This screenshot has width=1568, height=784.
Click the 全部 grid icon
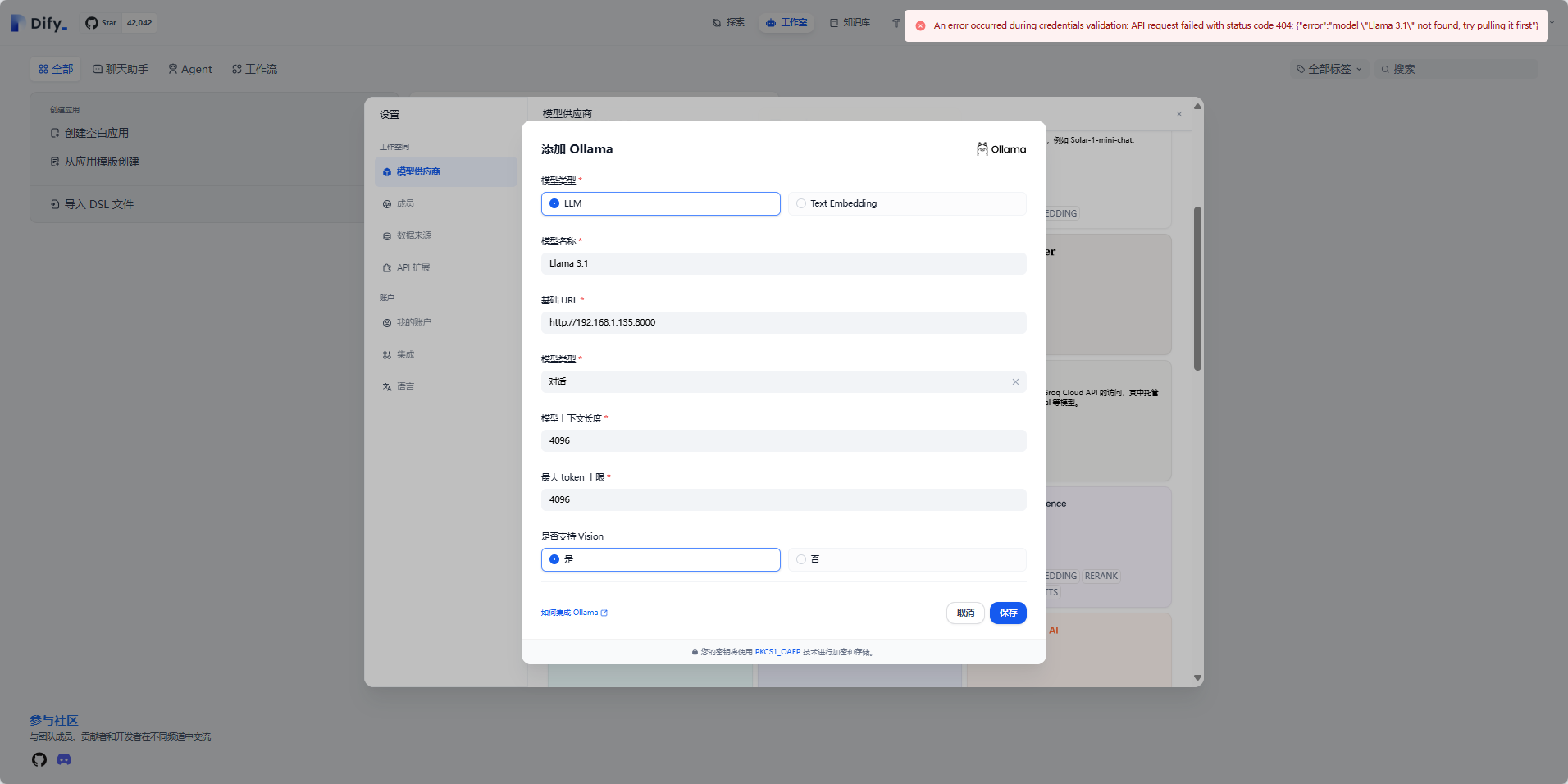pyautogui.click(x=43, y=69)
